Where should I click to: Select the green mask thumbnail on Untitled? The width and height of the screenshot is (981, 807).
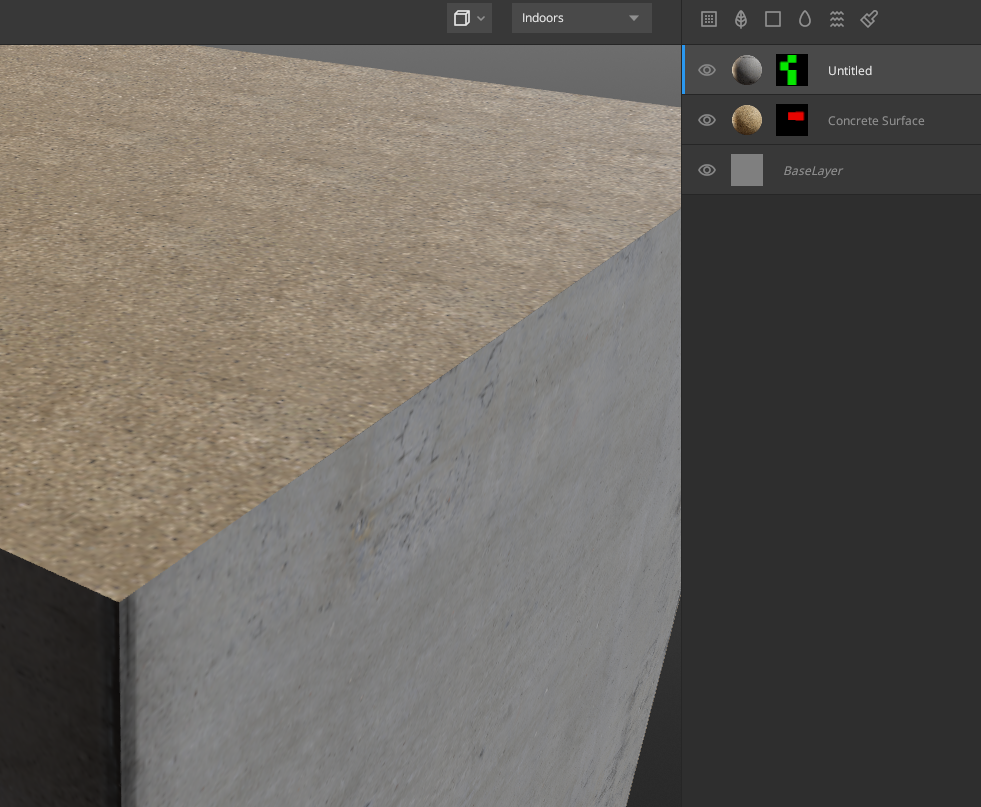[792, 70]
